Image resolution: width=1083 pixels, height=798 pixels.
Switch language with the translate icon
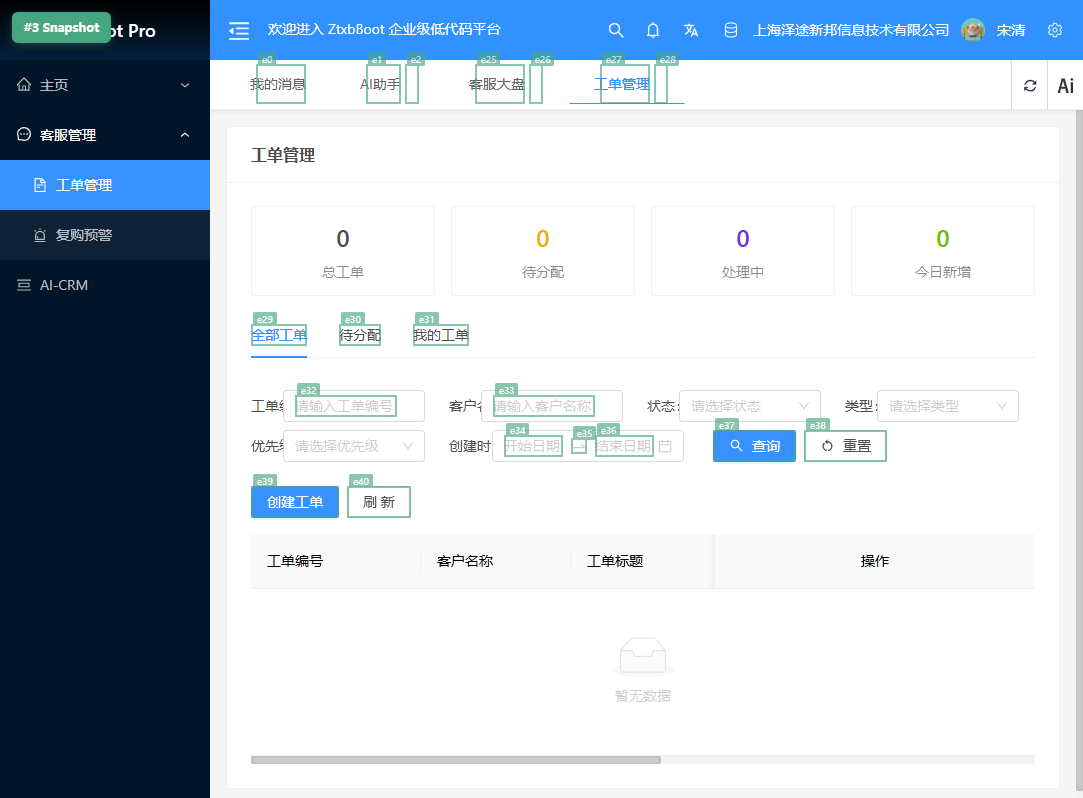point(691,30)
